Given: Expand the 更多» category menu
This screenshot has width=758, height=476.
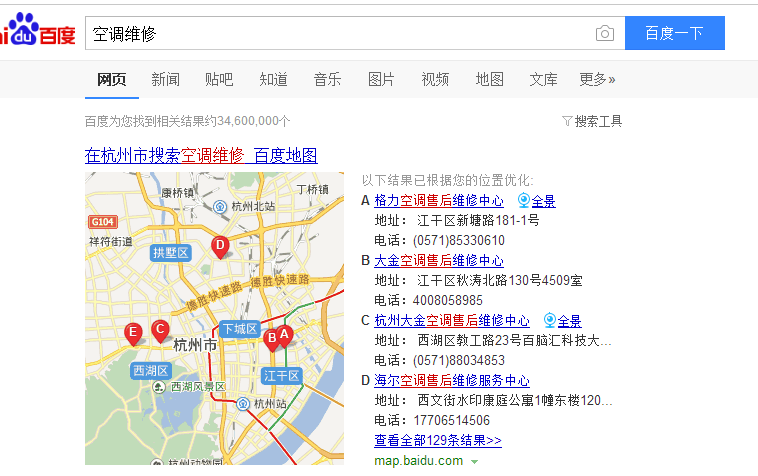Looking at the screenshot, I should point(597,79).
